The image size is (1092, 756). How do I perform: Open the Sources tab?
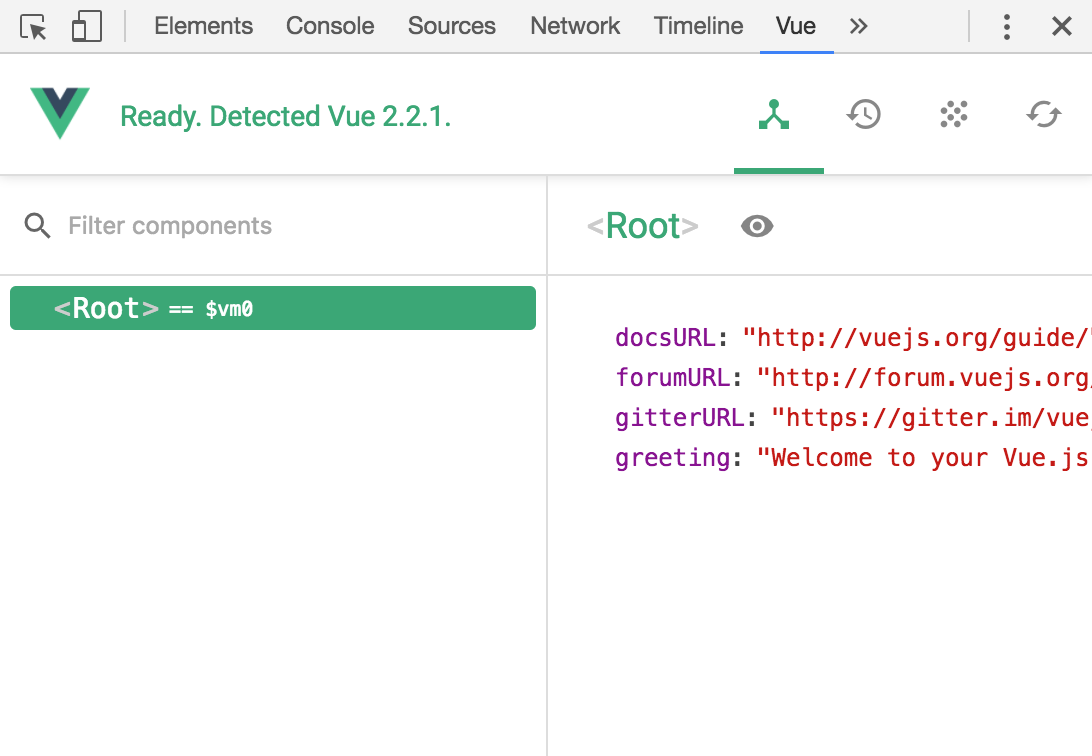coord(452,26)
